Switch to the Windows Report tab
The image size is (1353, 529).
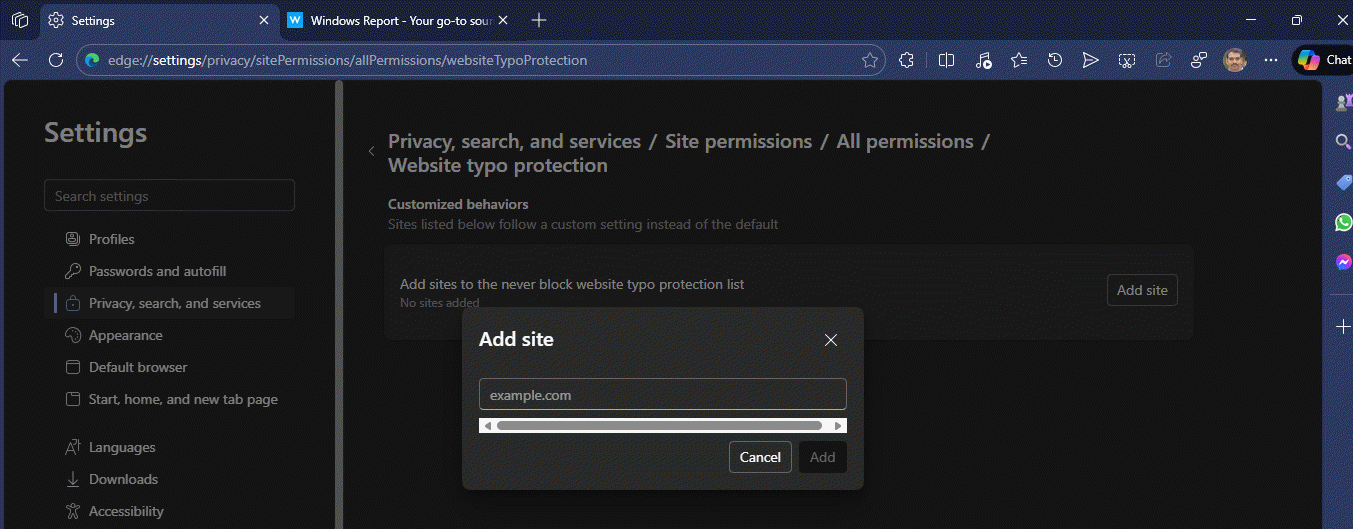pos(398,20)
